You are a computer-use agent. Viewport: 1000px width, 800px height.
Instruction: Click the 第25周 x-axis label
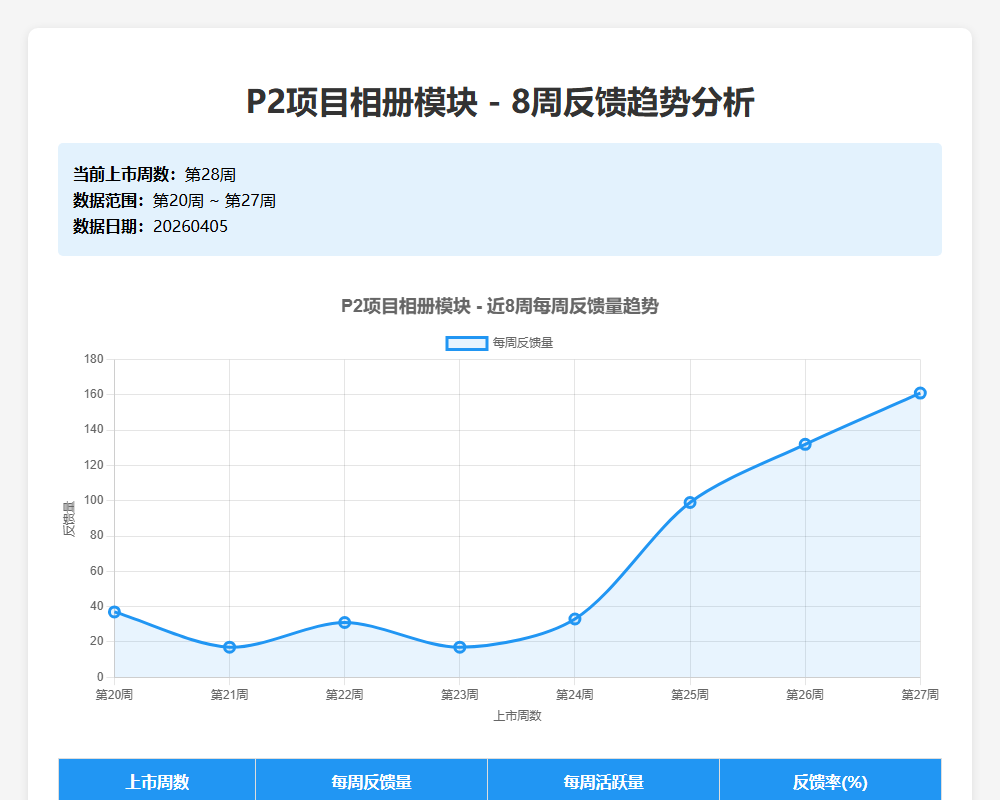690,694
